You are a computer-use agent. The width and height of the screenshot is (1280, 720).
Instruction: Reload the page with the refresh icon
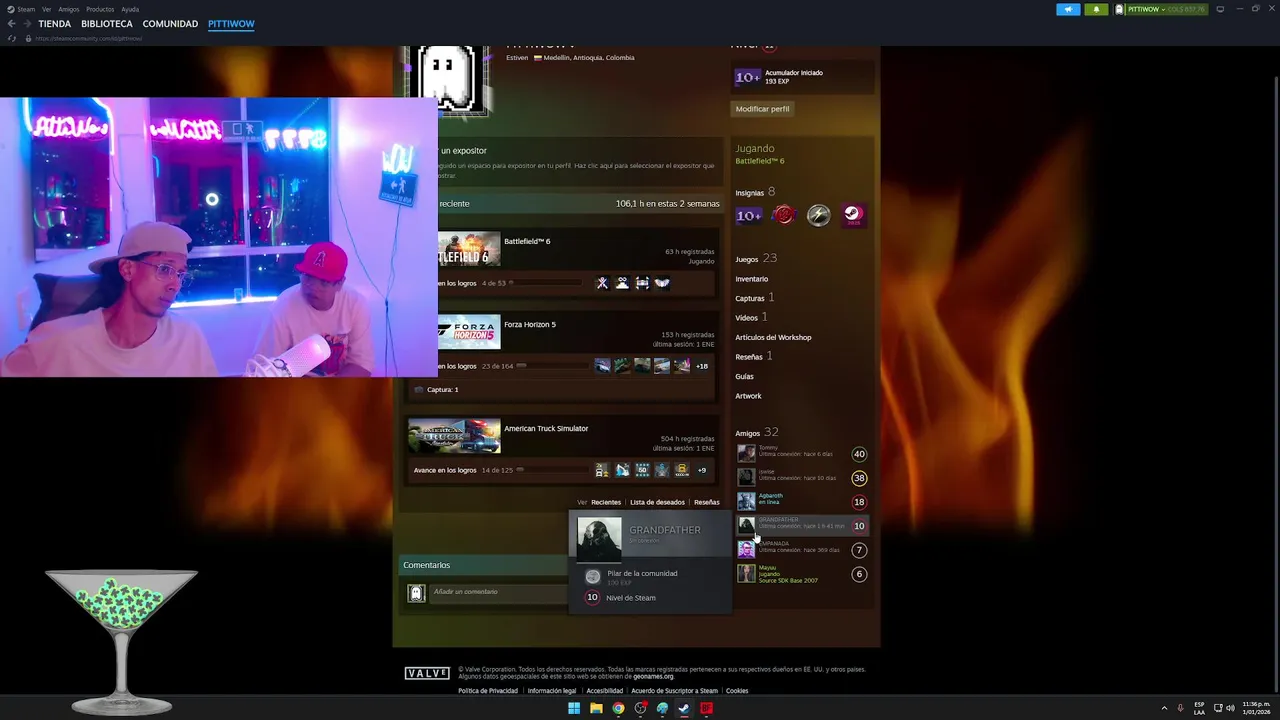[x=12, y=38]
